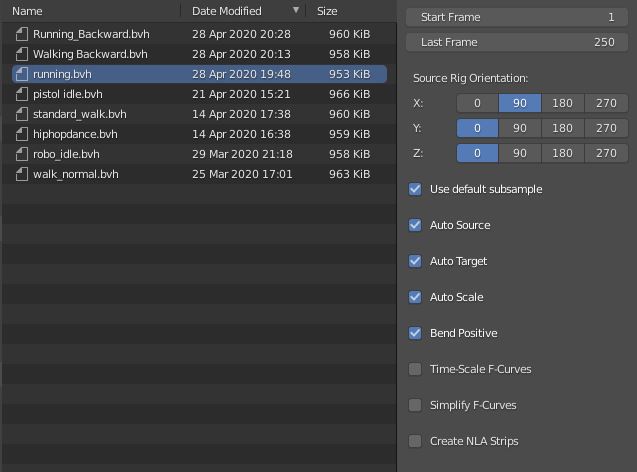Select the walk_normal.bvh file name

[x=76, y=174]
